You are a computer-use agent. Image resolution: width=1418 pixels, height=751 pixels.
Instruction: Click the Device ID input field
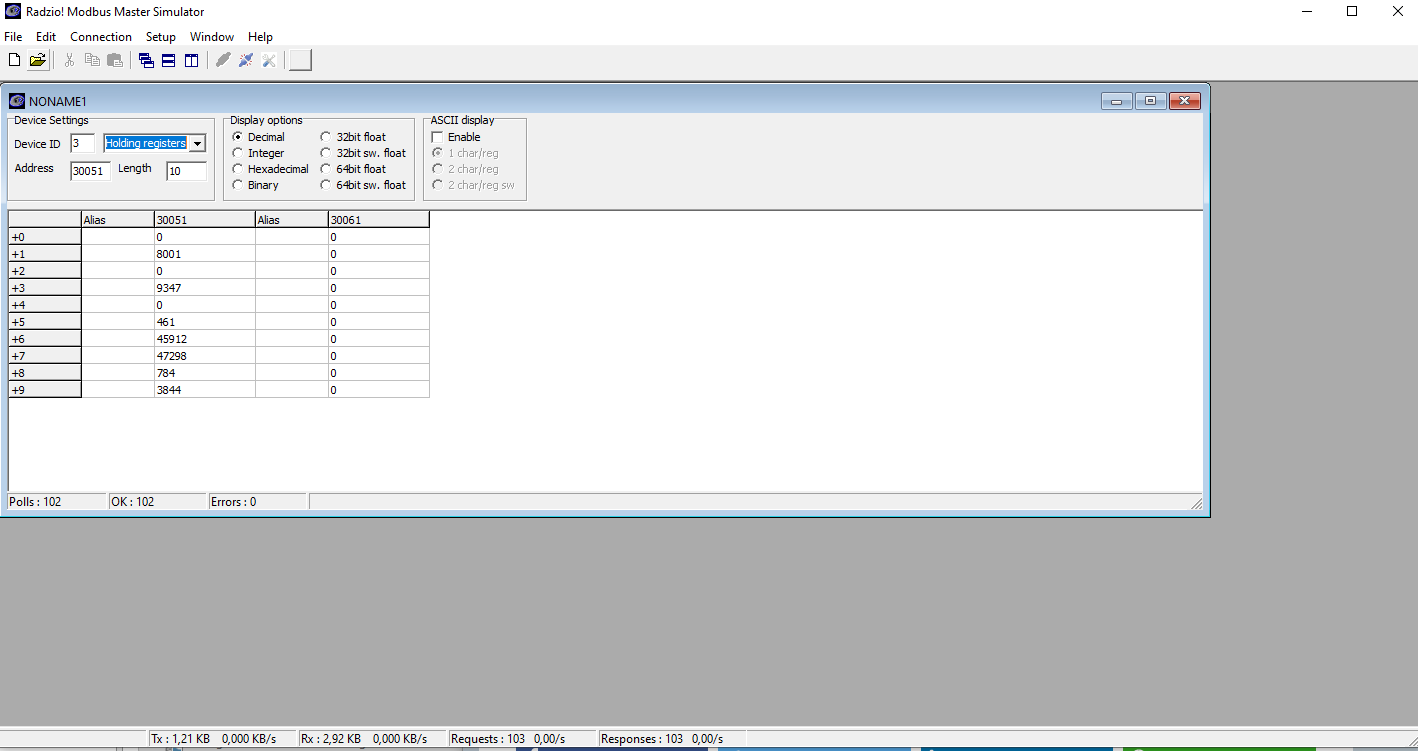tap(83, 144)
